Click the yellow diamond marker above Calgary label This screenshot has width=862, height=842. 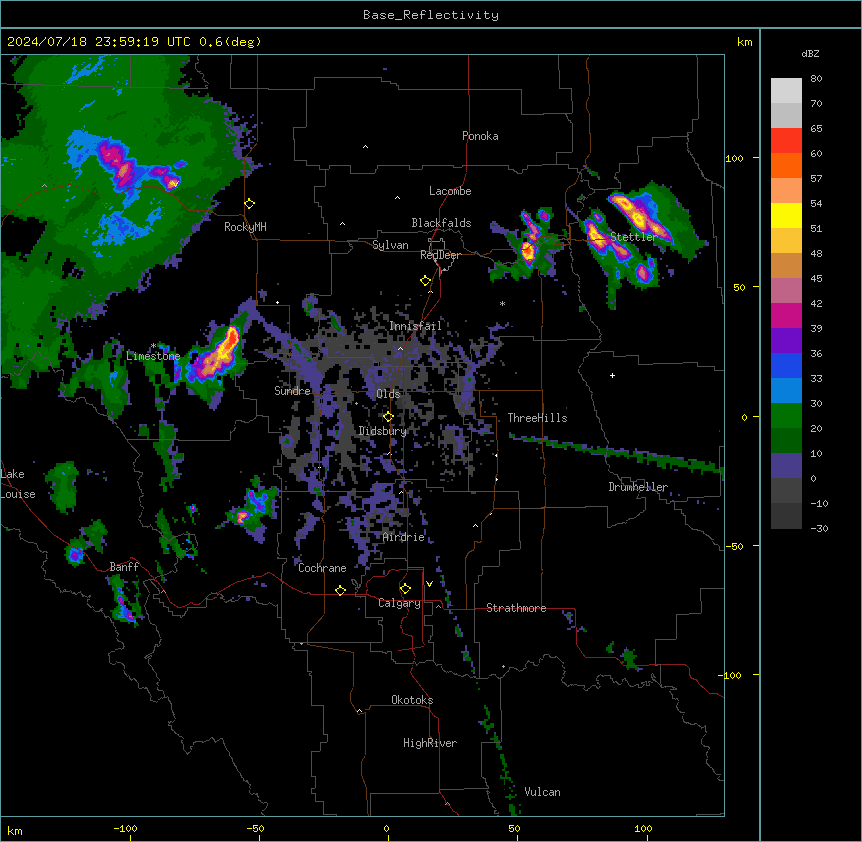[x=405, y=589]
